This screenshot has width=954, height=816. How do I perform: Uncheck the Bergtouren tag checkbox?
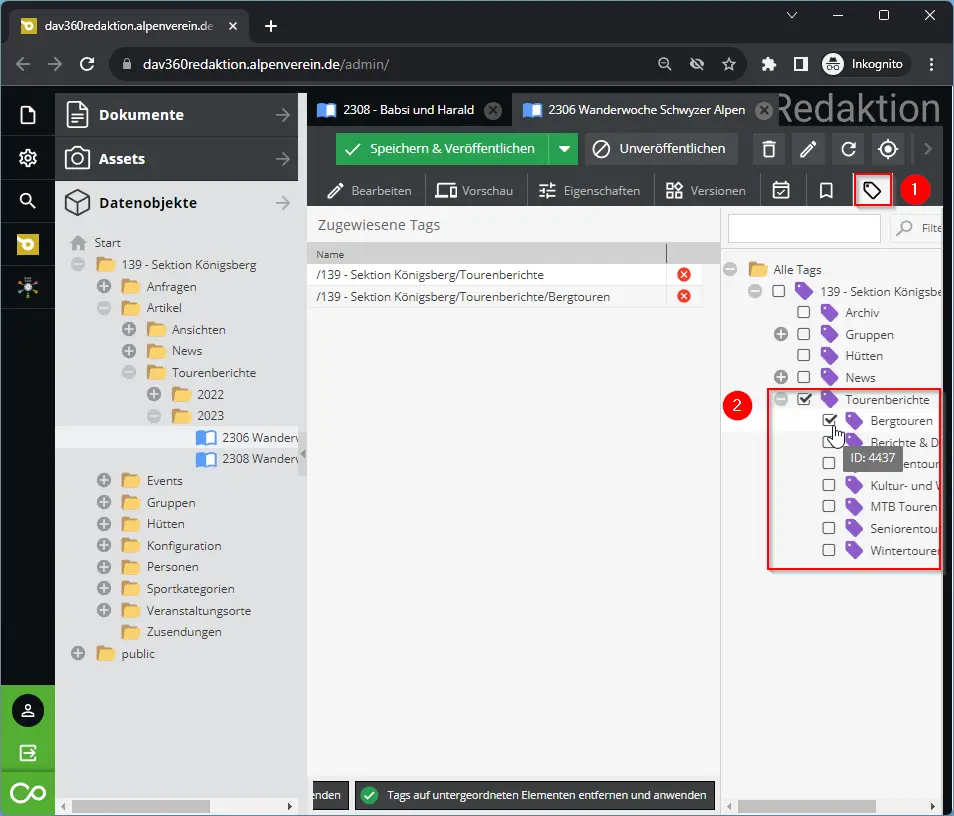tap(829, 421)
